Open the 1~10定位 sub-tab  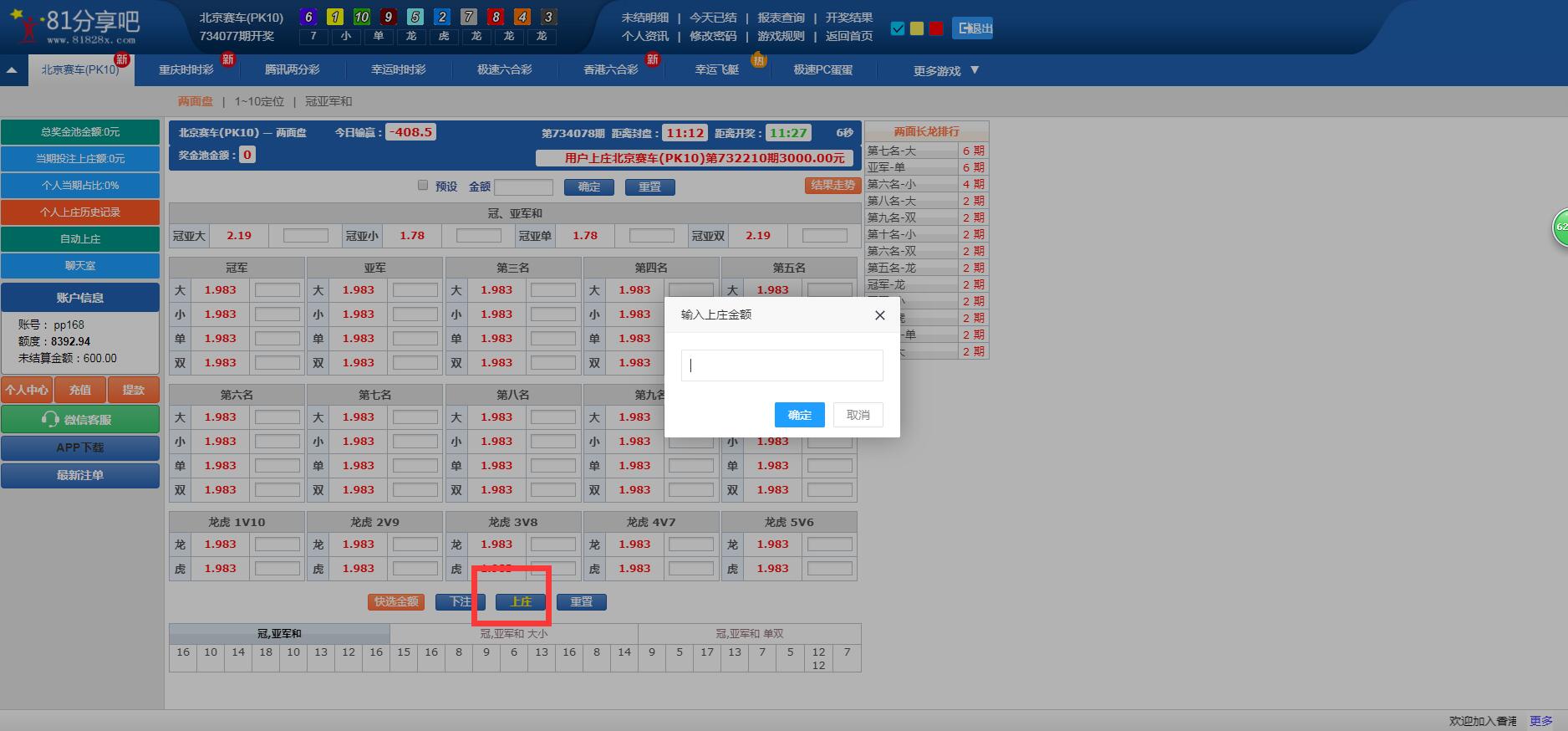(x=259, y=101)
